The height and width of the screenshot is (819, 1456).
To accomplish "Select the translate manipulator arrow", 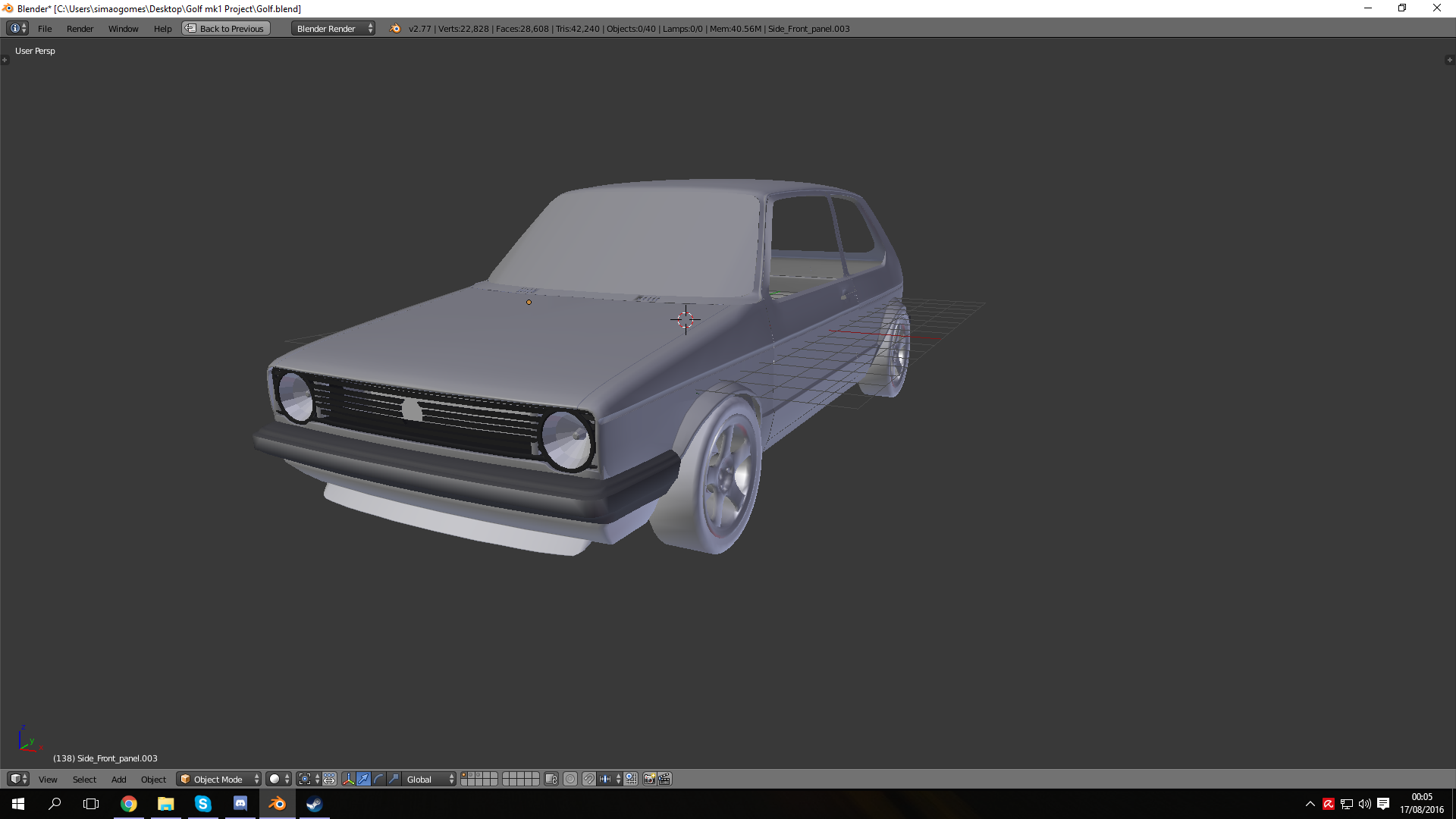I will (363, 779).
